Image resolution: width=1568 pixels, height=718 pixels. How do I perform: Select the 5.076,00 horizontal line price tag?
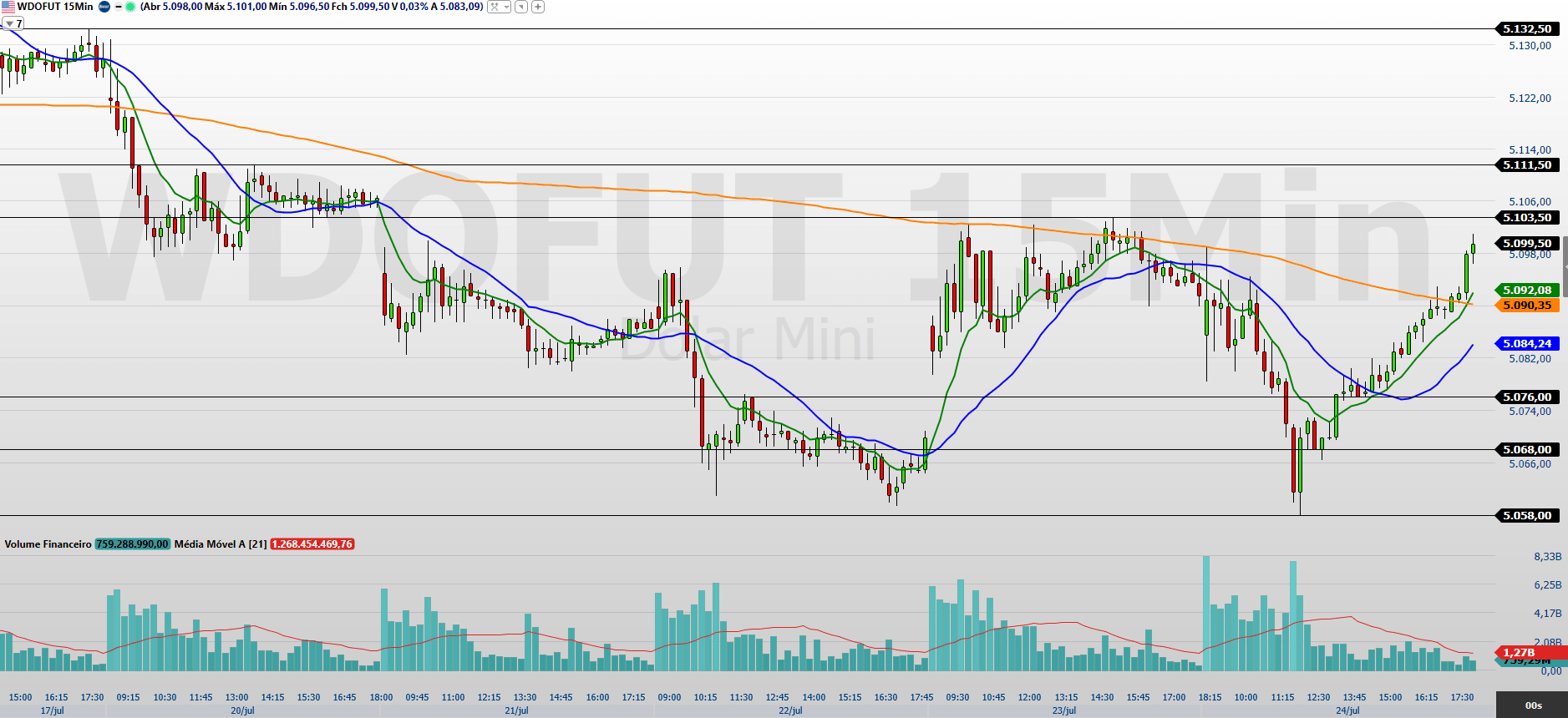point(1526,397)
